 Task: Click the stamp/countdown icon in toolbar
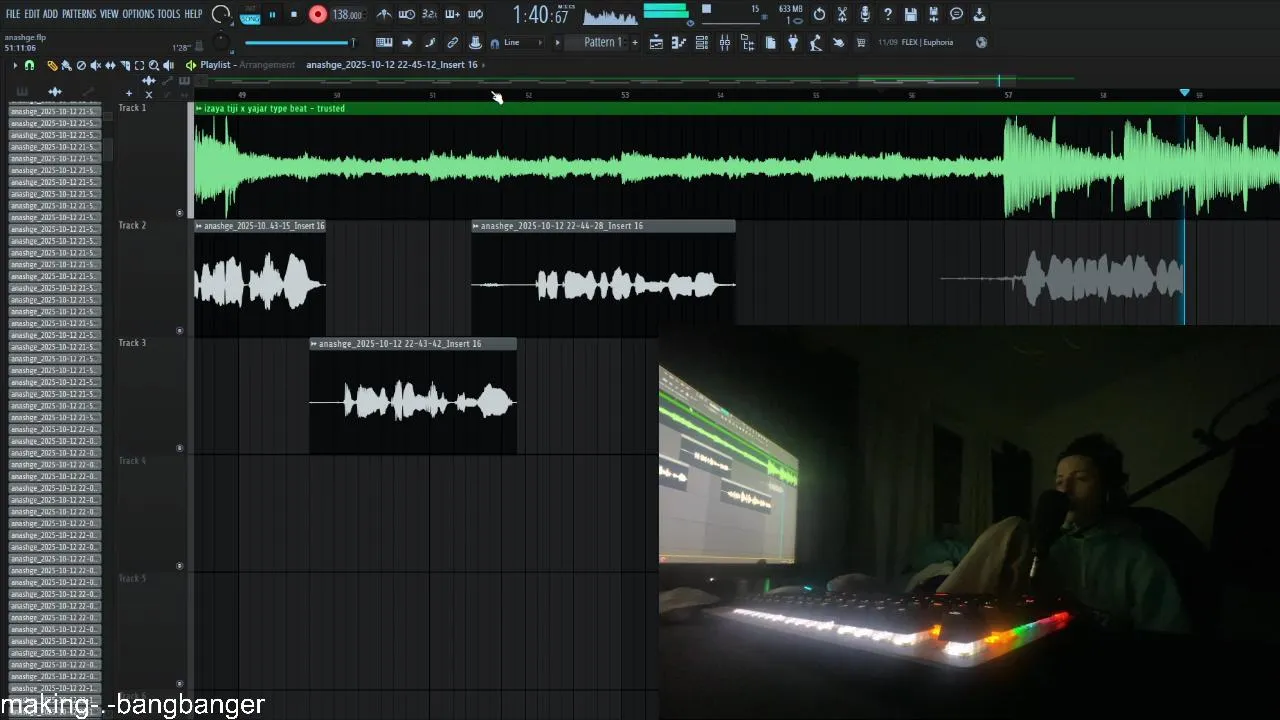pos(475,43)
